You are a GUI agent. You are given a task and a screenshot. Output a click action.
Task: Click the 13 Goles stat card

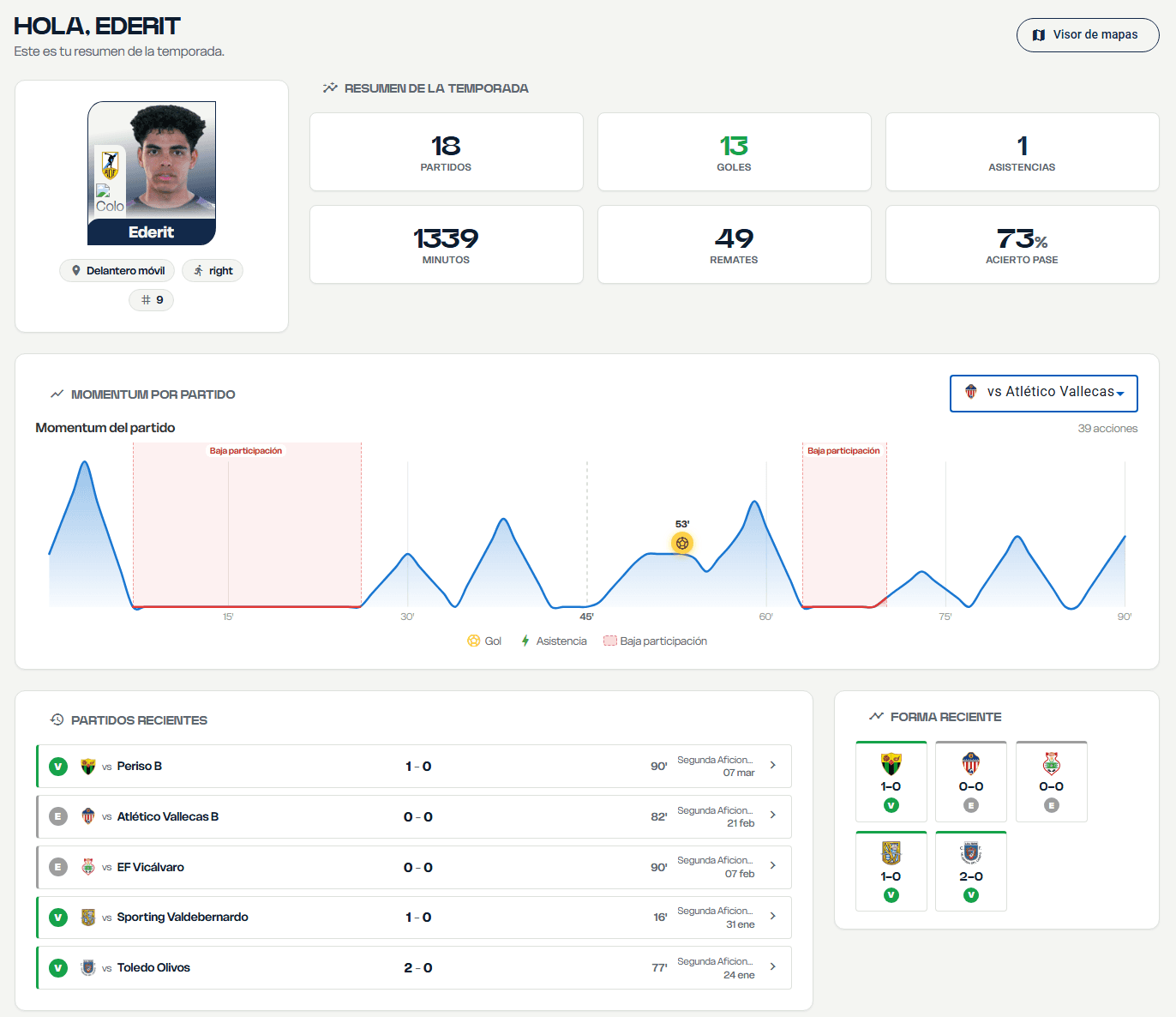tap(735, 152)
